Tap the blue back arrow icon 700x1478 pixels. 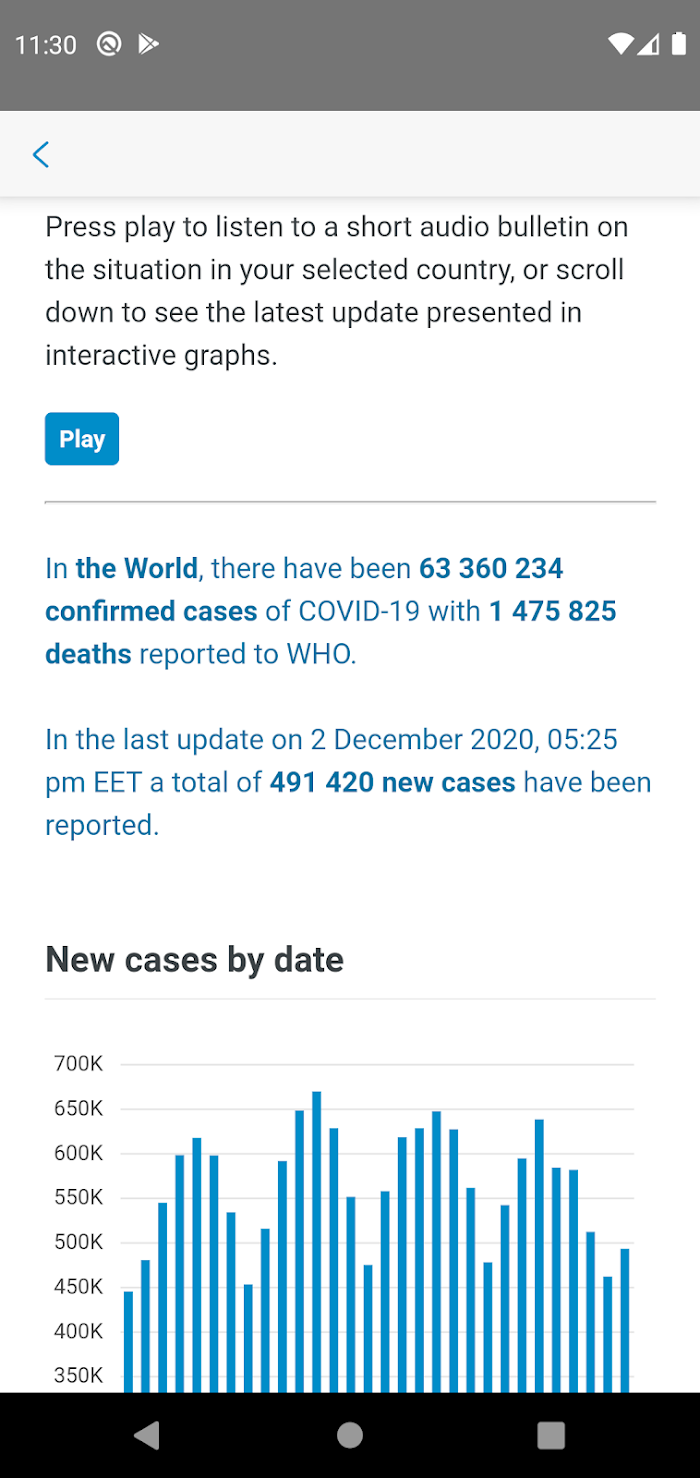pos(40,155)
